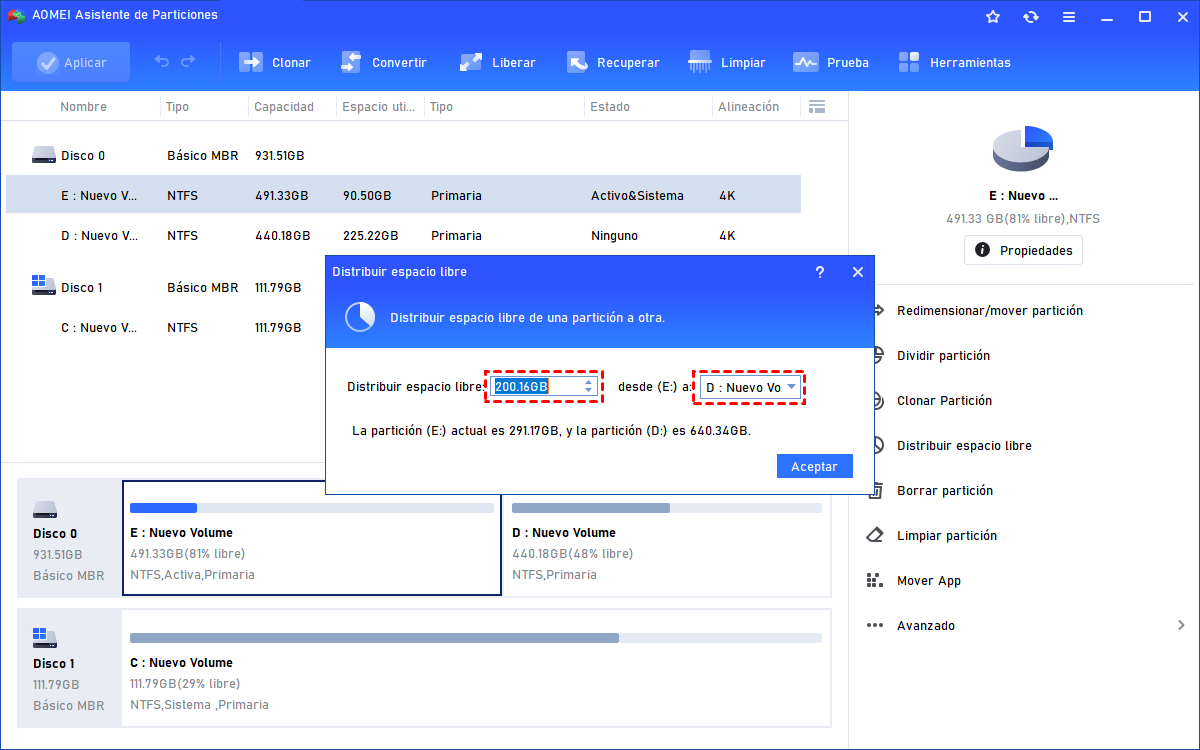Viewport: 1200px width, 750px height.
Task: Open the Recuperar recovery tool
Action: pos(614,62)
